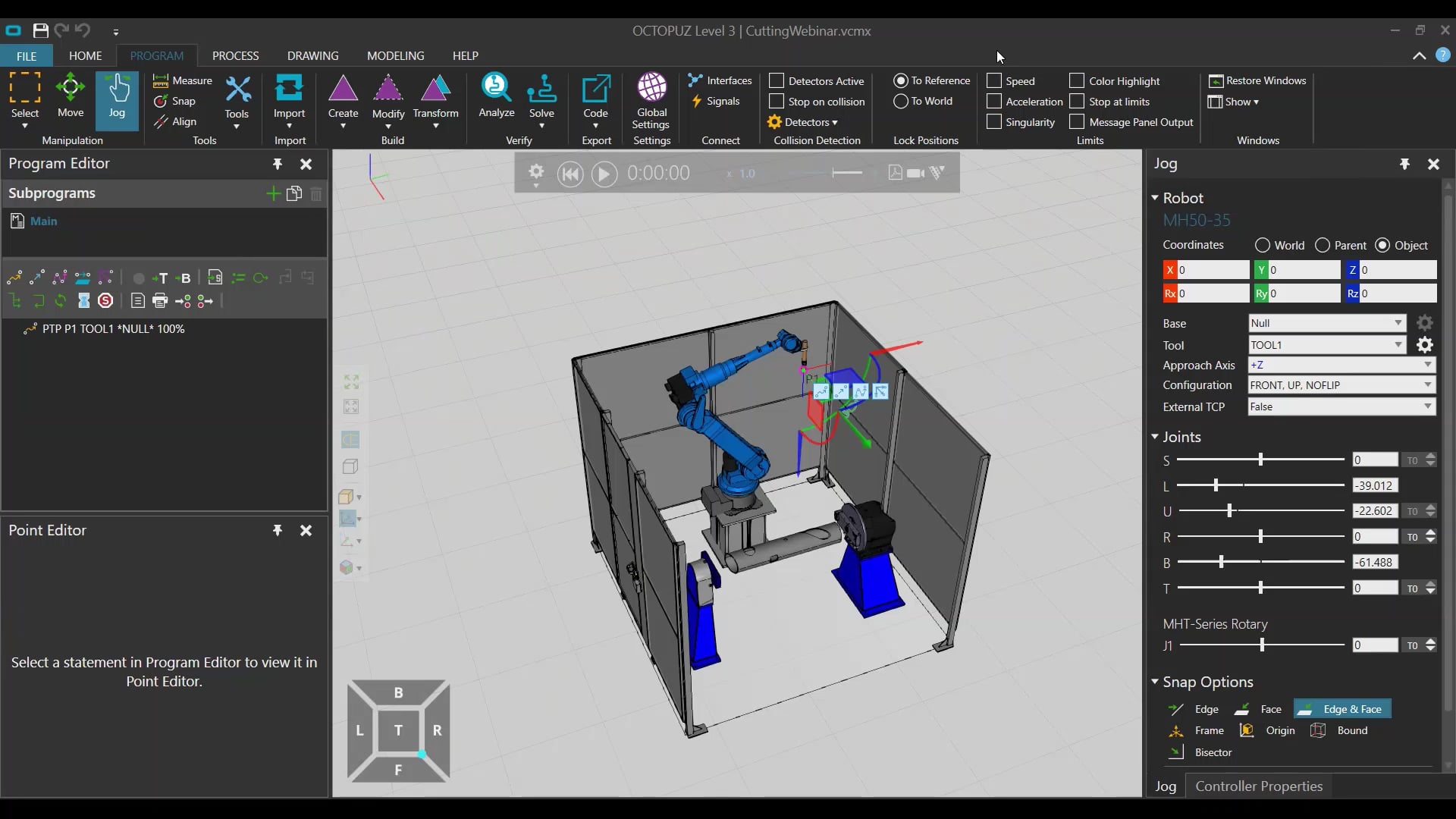Open the Base dropdown showing Null

click(1327, 323)
